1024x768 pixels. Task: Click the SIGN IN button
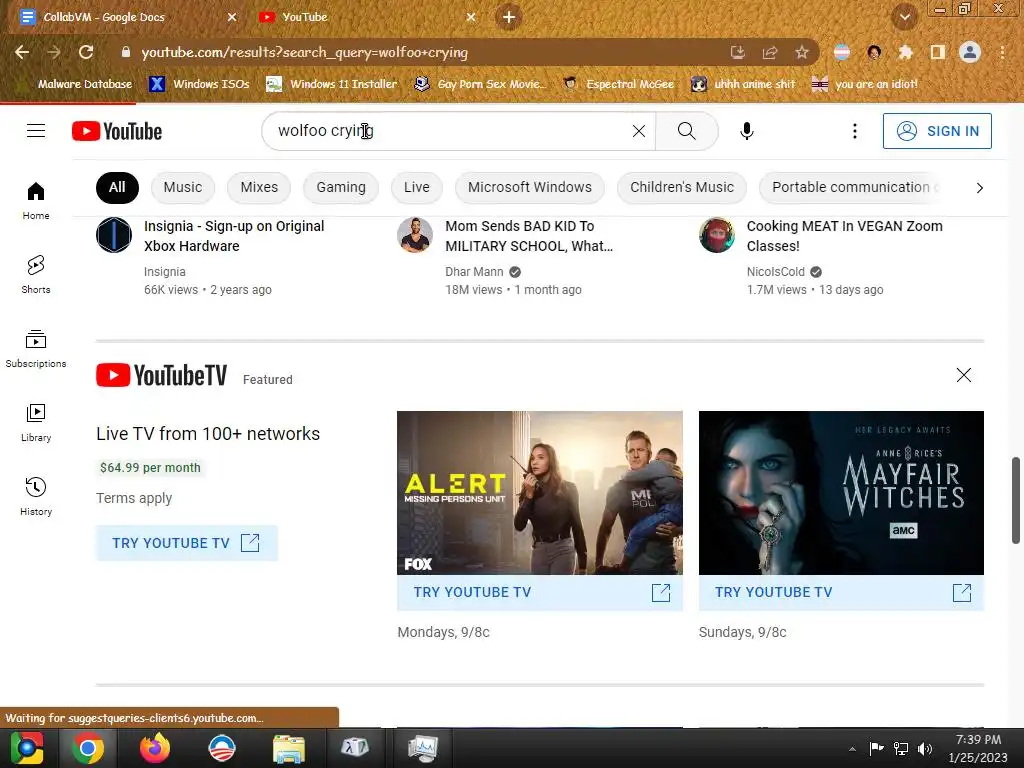tap(937, 131)
